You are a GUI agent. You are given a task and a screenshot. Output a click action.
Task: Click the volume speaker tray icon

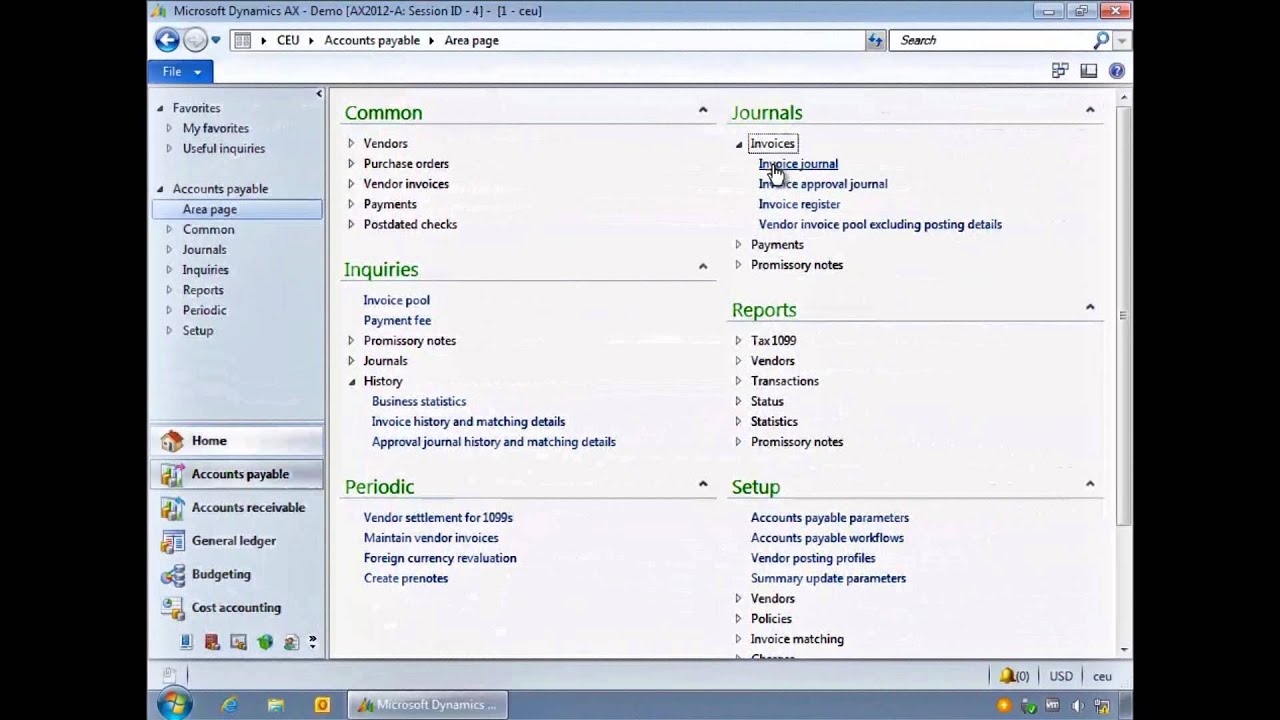(1078, 706)
